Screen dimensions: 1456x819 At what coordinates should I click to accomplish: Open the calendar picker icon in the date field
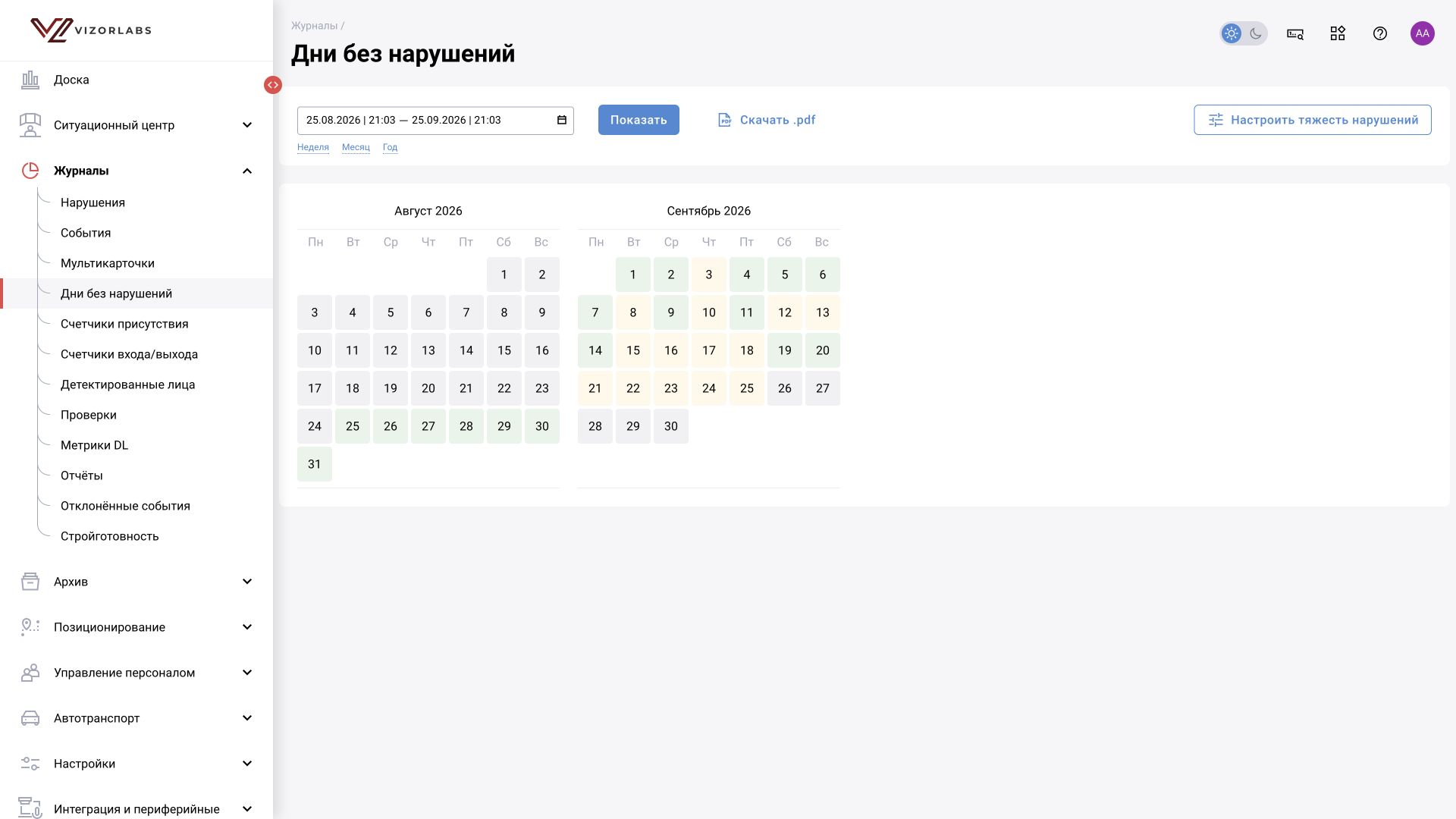[x=562, y=120]
